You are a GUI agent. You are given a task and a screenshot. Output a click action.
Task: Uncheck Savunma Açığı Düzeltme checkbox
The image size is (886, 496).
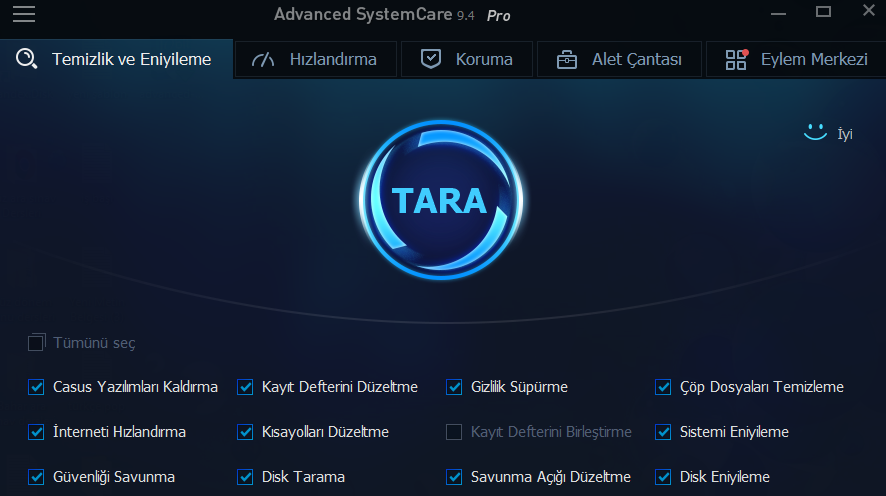click(x=454, y=477)
